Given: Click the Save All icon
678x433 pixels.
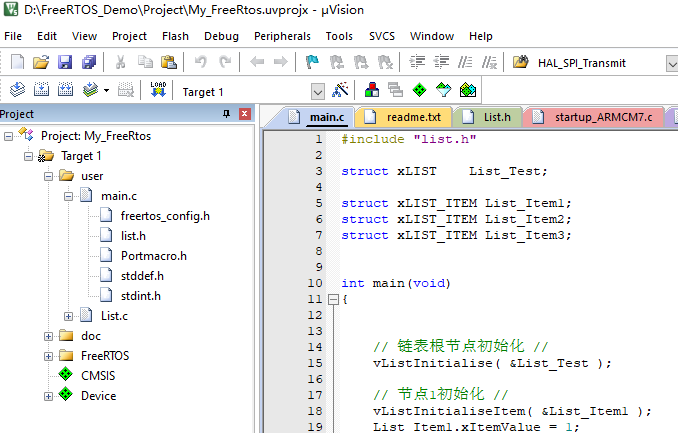Looking at the screenshot, I should [89, 62].
